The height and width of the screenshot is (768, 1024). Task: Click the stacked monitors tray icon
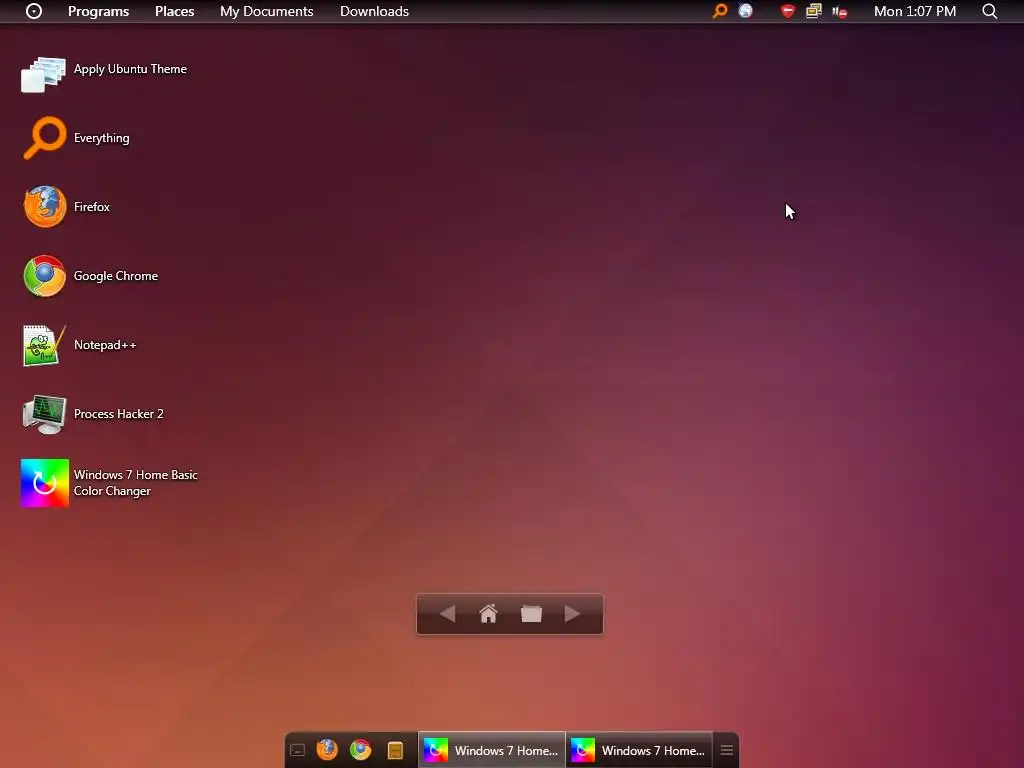(x=814, y=11)
